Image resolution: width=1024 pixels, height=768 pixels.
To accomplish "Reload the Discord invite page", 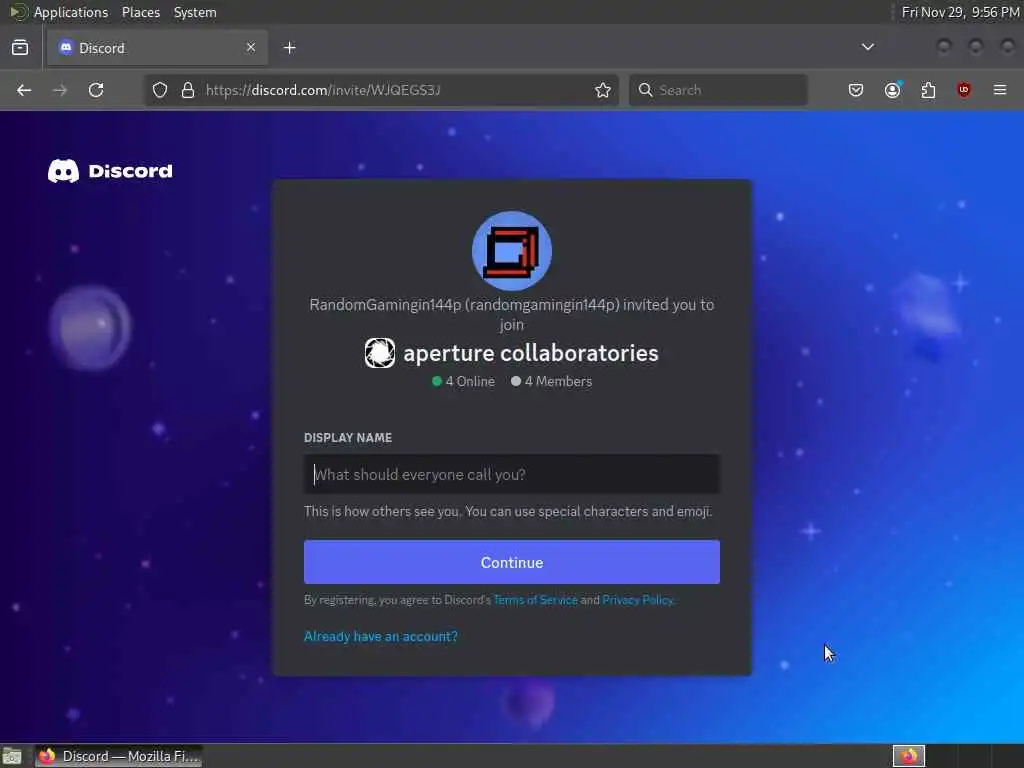I will pos(96,90).
